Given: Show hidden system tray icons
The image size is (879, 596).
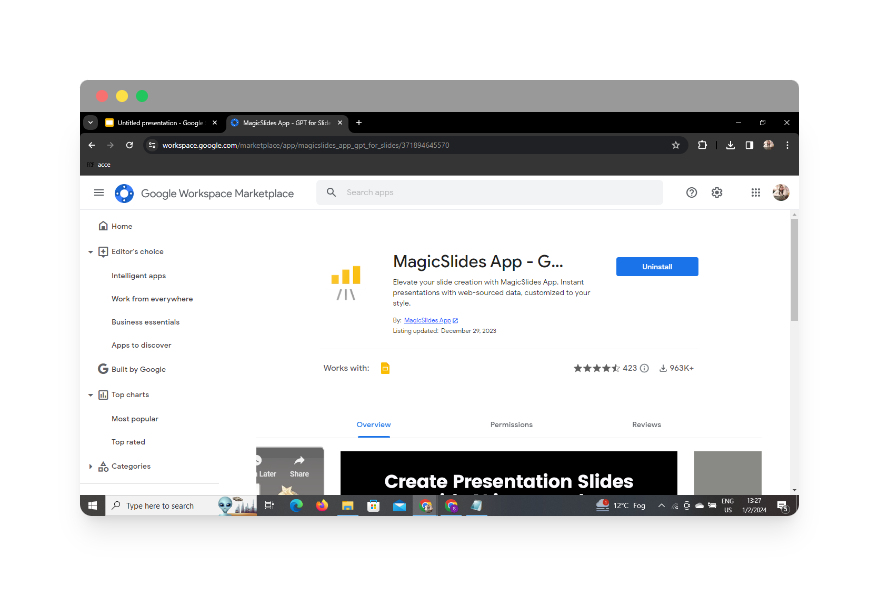Looking at the screenshot, I should tap(661, 506).
